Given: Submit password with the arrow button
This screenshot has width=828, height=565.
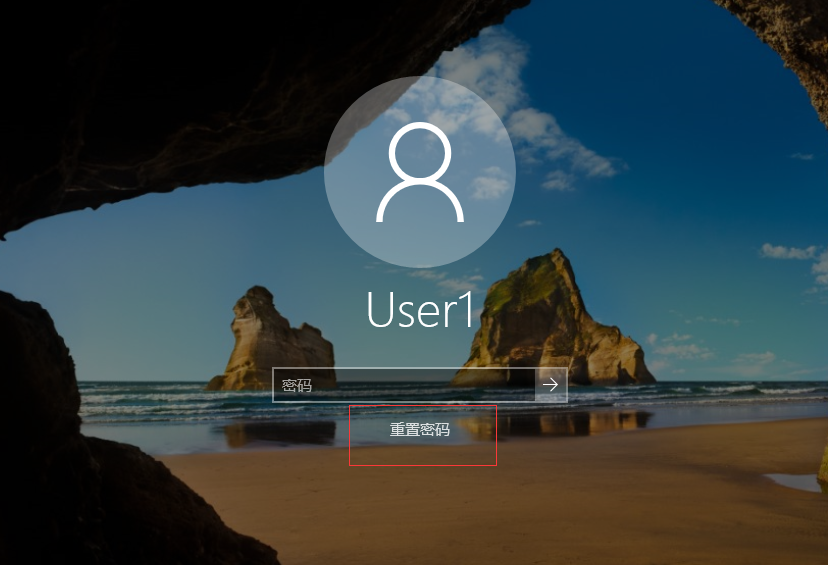Looking at the screenshot, I should pos(551,385).
